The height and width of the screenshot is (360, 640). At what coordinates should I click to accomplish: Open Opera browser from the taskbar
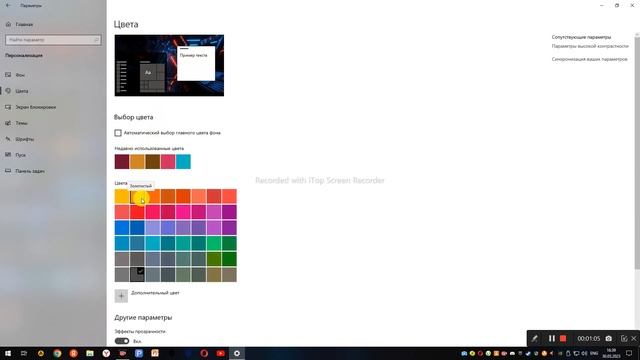(x=204, y=353)
